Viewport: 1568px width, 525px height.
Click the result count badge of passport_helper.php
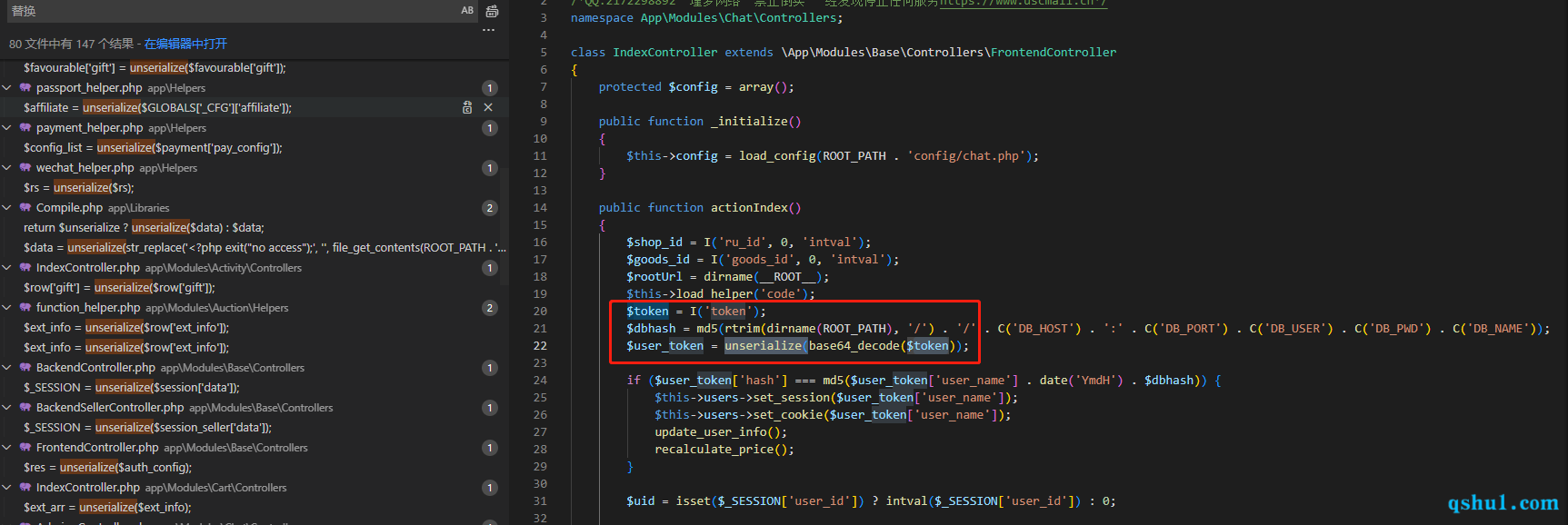[490, 88]
